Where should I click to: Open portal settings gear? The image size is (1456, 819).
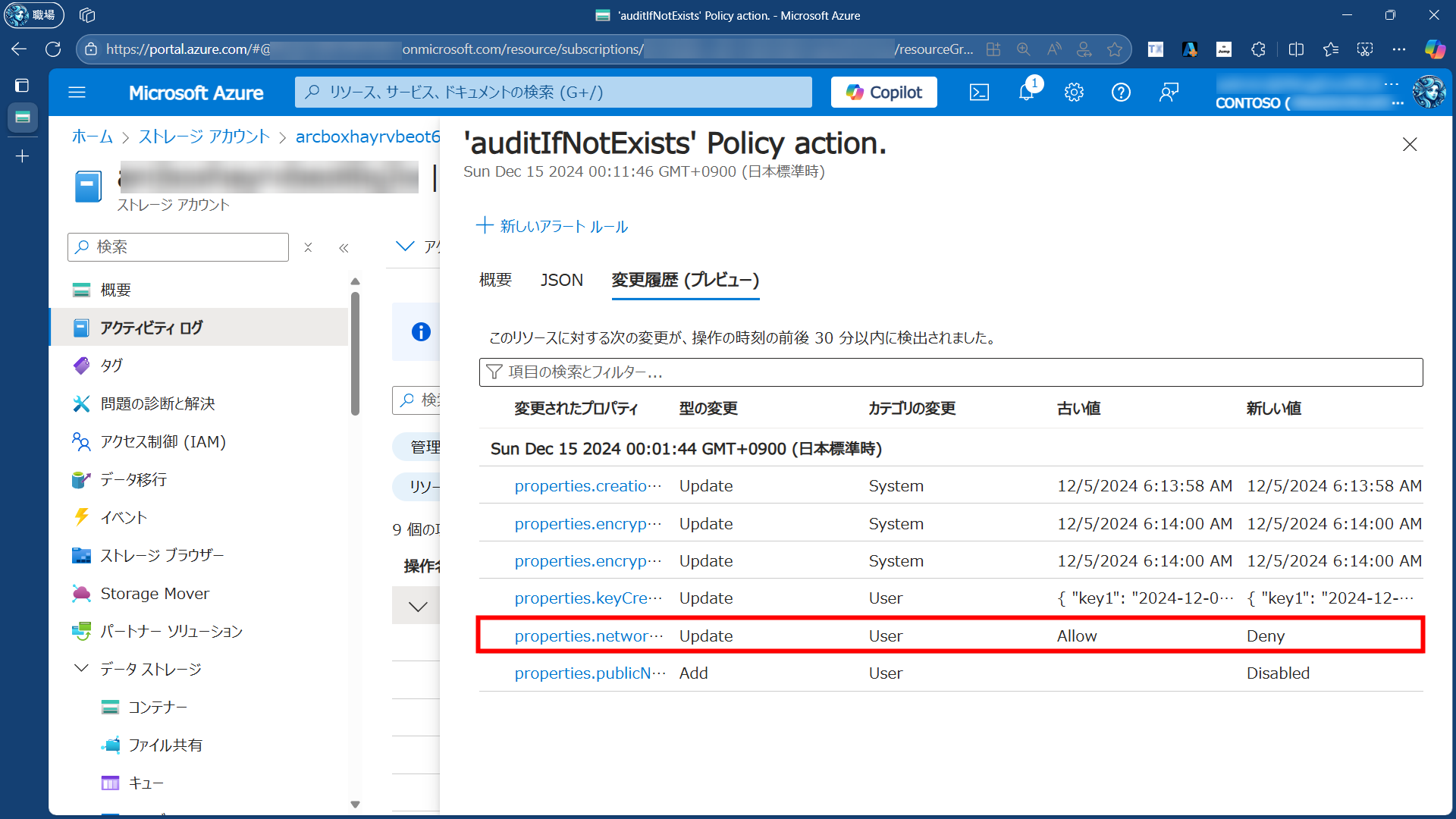pos(1074,93)
